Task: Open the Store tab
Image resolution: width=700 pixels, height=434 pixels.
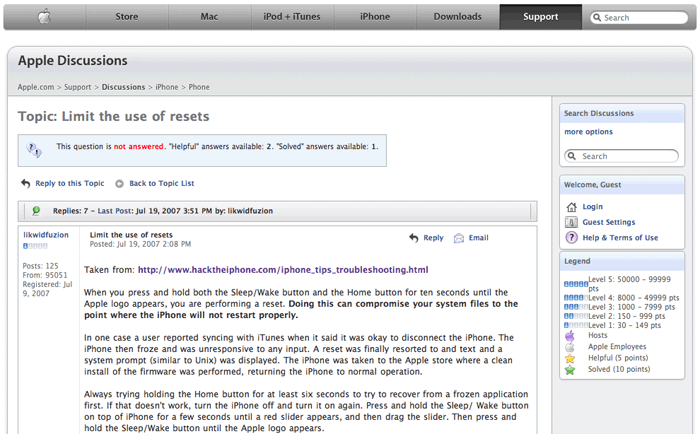Action: (x=126, y=17)
